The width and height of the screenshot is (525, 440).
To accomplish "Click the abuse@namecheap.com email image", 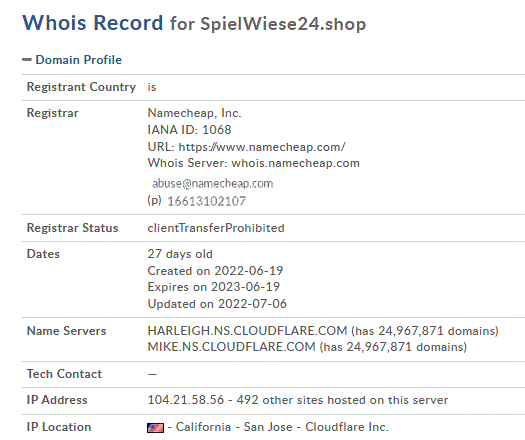I will (213, 184).
